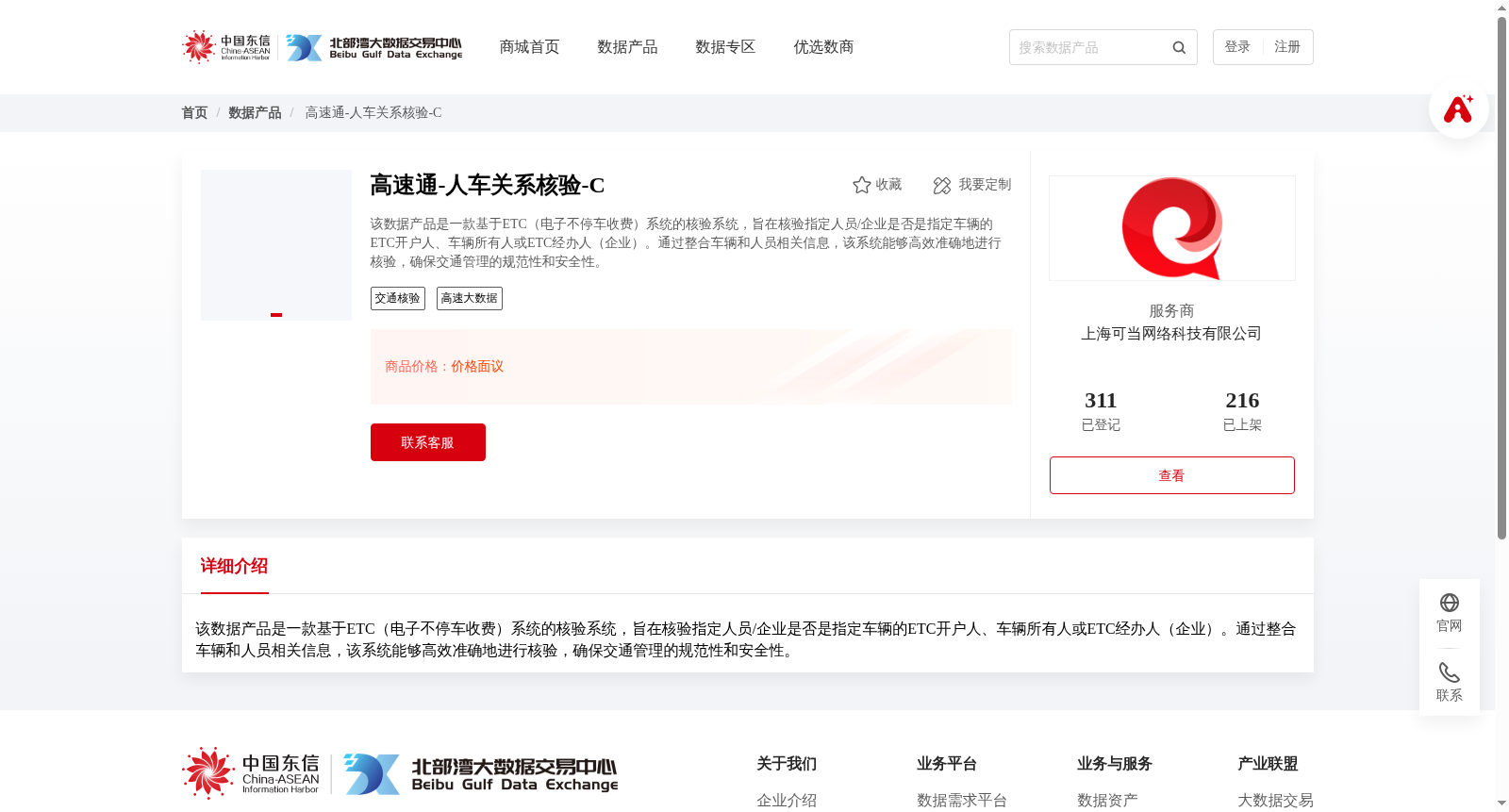The image size is (1509, 812).
Task: Open footer link 数据资产
Action: [1107, 801]
